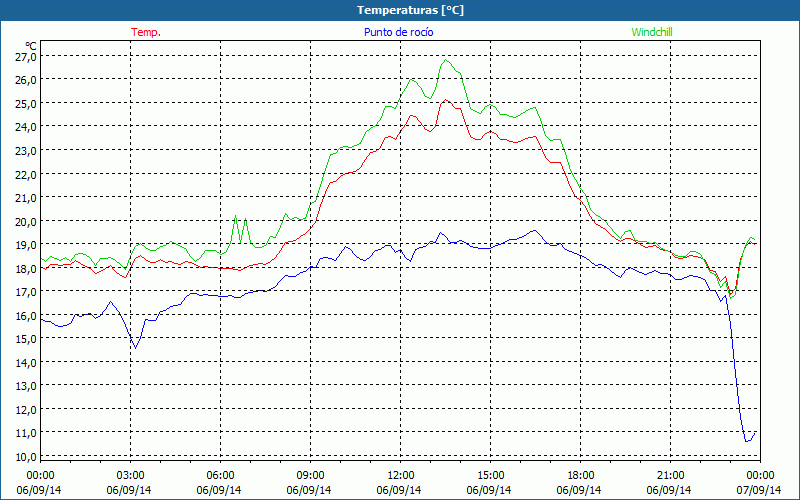The height and width of the screenshot is (500, 800).
Task: Click the 09:00 time axis label
Action: pyautogui.click(x=310, y=476)
